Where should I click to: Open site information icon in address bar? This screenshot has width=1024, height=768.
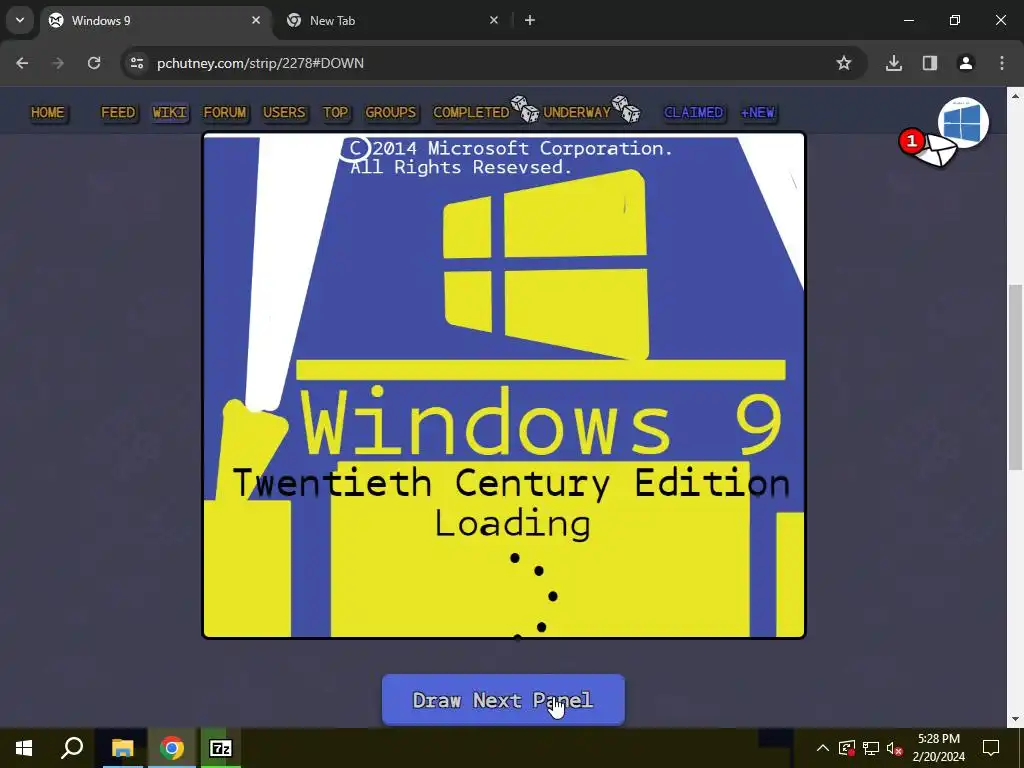click(136, 63)
